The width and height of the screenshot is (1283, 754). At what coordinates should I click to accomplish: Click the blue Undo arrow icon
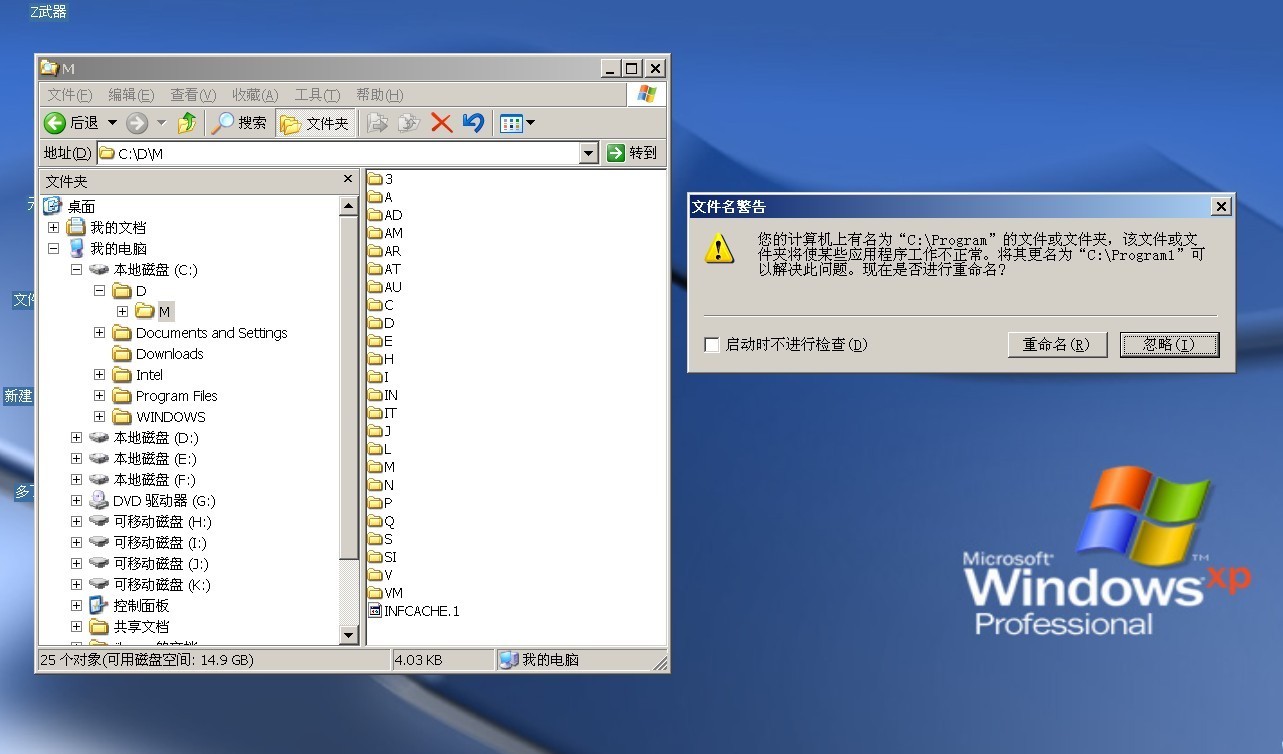pyautogui.click(x=473, y=123)
